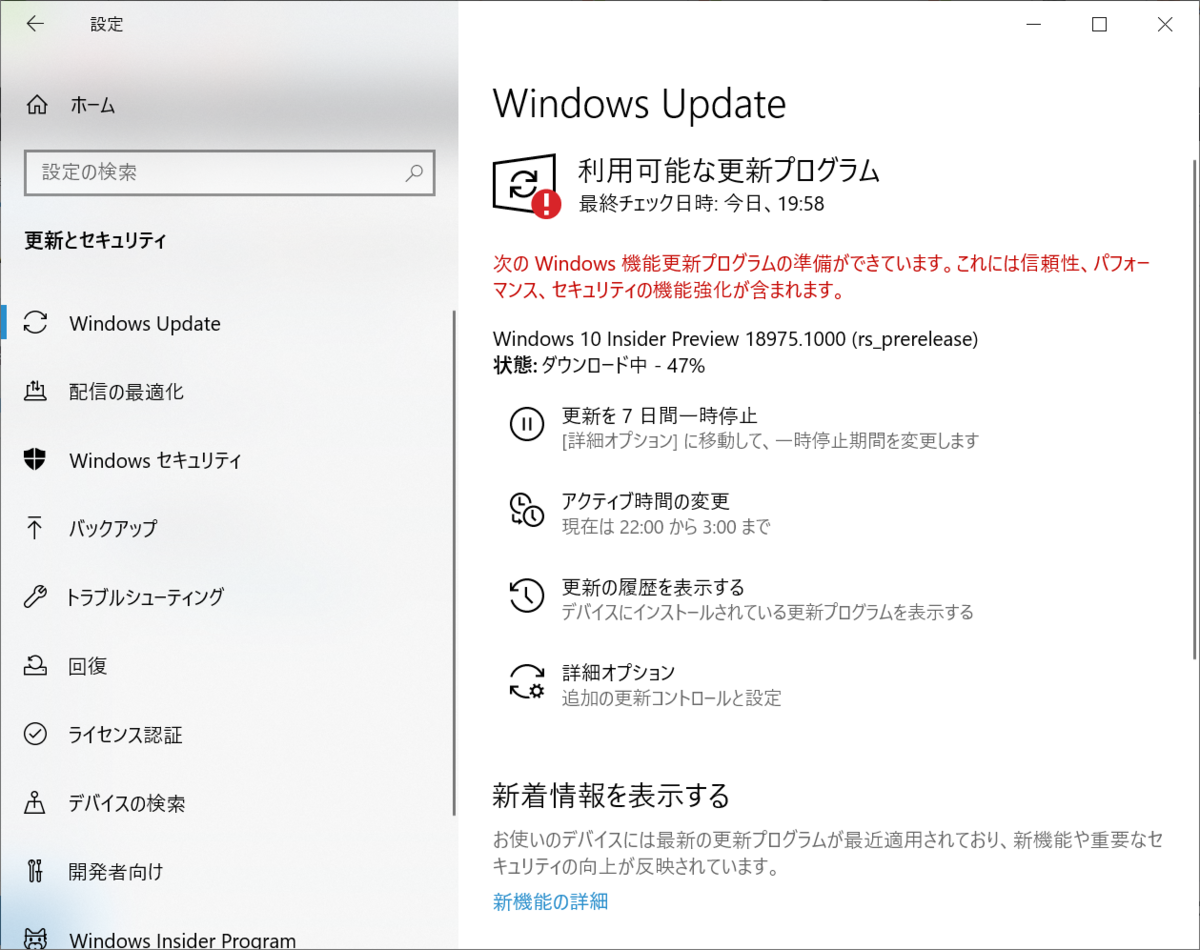Click 最終チェック日時: 今日、19:58 text
The height and width of the screenshot is (950, 1200).
pos(701,204)
